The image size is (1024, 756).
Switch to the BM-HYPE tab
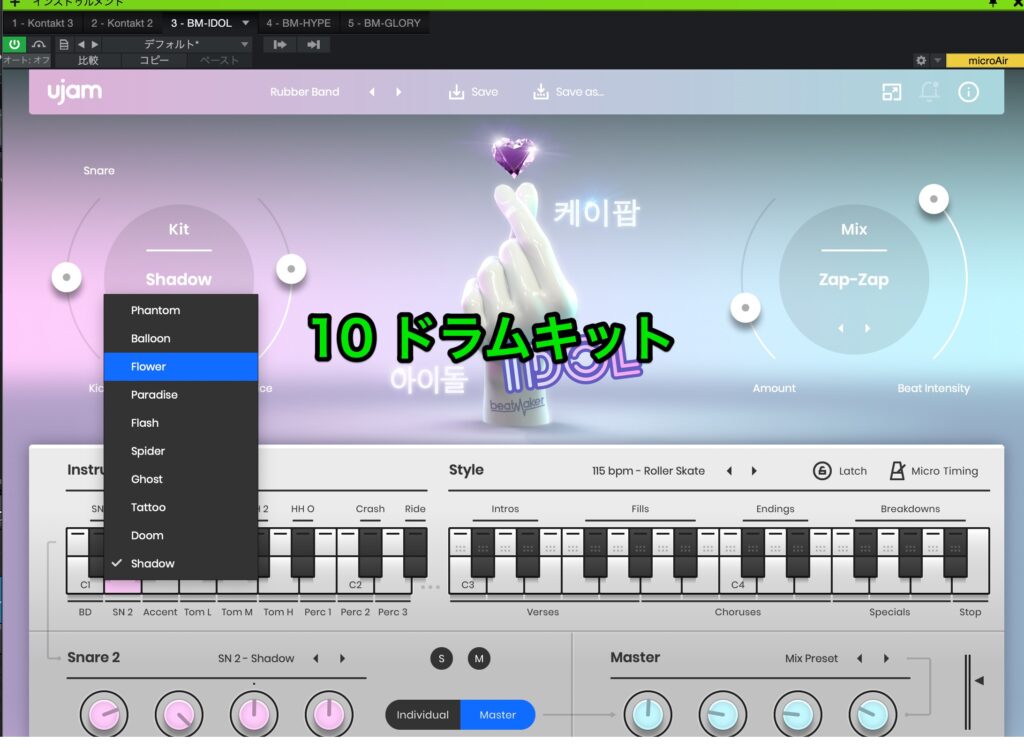pos(298,23)
